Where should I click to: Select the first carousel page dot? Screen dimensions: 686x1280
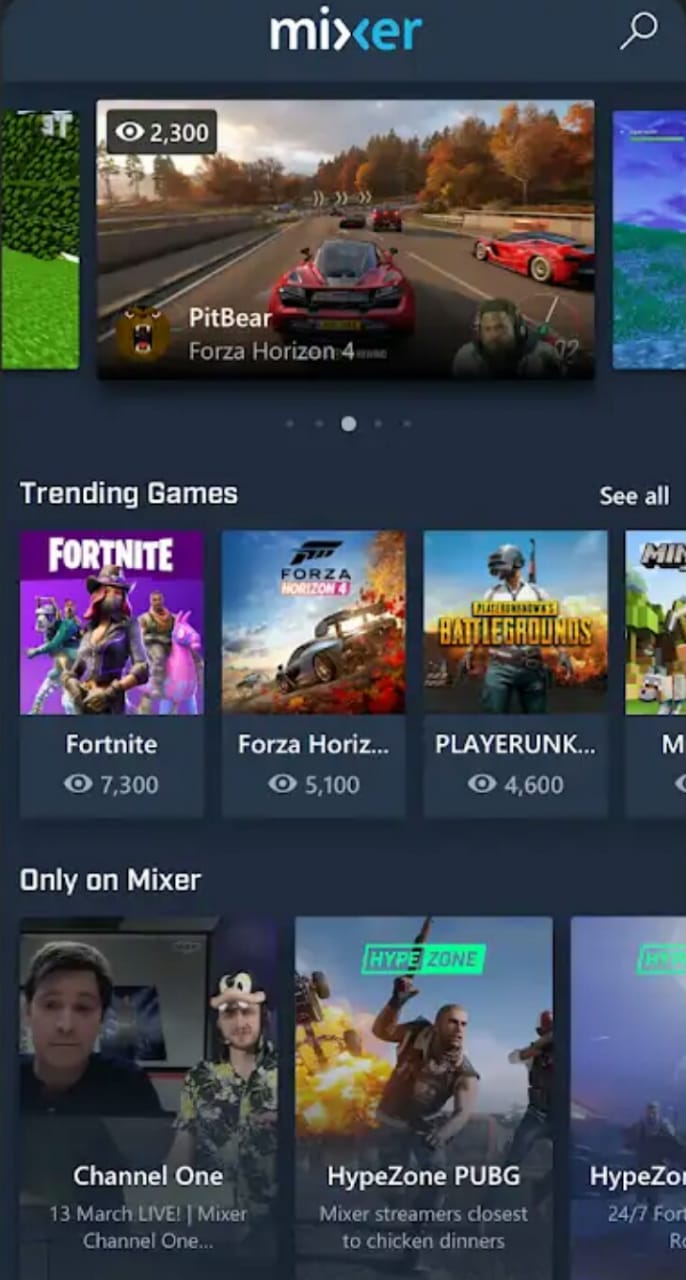[290, 424]
